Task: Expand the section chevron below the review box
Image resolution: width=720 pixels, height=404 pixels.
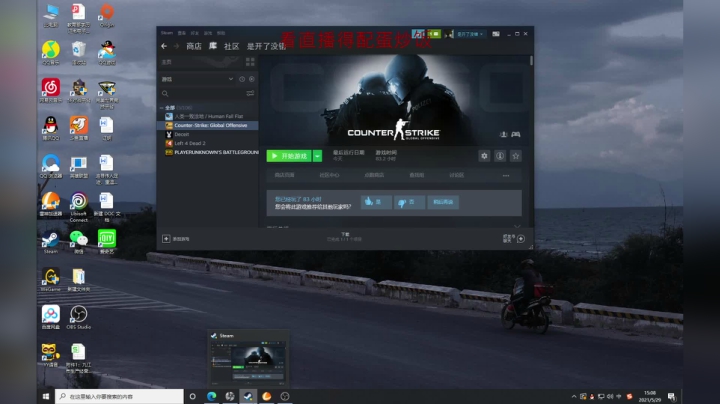Action: [517, 226]
